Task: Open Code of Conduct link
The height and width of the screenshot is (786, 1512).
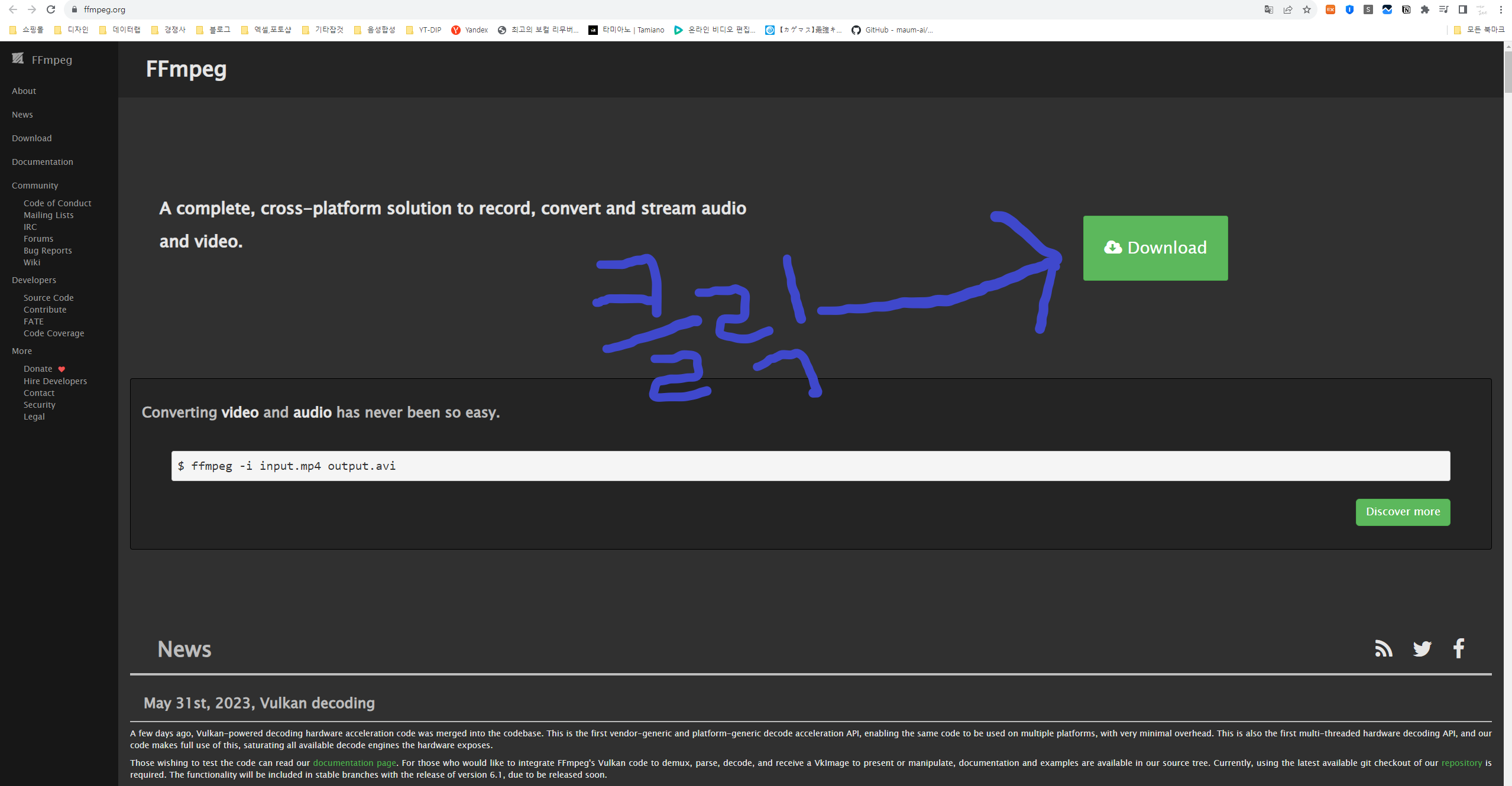Action: click(x=57, y=203)
